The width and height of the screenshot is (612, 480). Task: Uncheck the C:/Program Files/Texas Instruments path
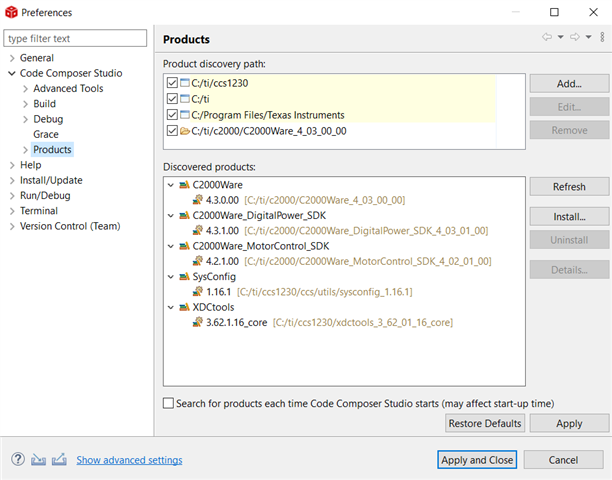(x=173, y=115)
